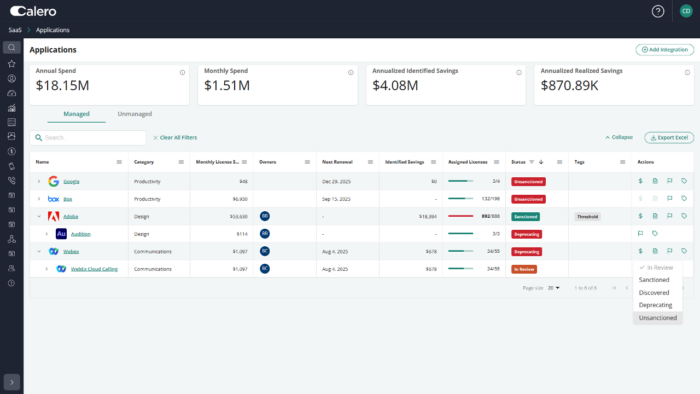700x394 pixels.
Task: Open Tags column menu
Action: click(622, 162)
